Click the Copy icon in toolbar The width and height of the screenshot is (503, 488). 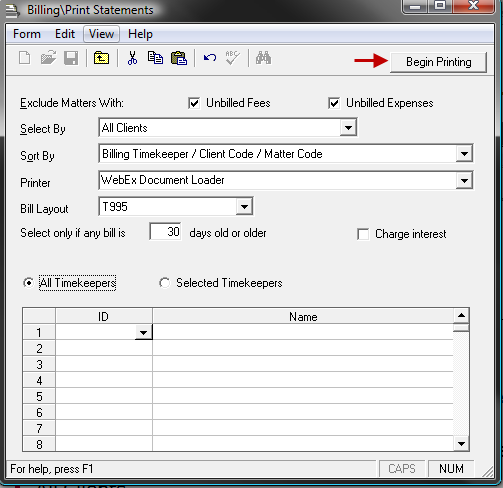coord(155,58)
